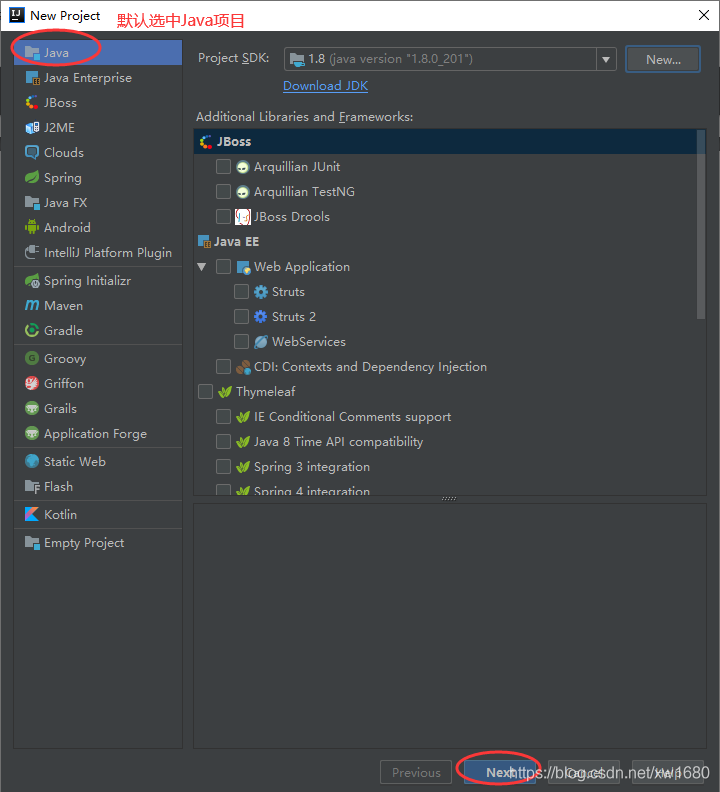Click the JBoss sidebar icon
The width and height of the screenshot is (720, 792).
(32, 103)
